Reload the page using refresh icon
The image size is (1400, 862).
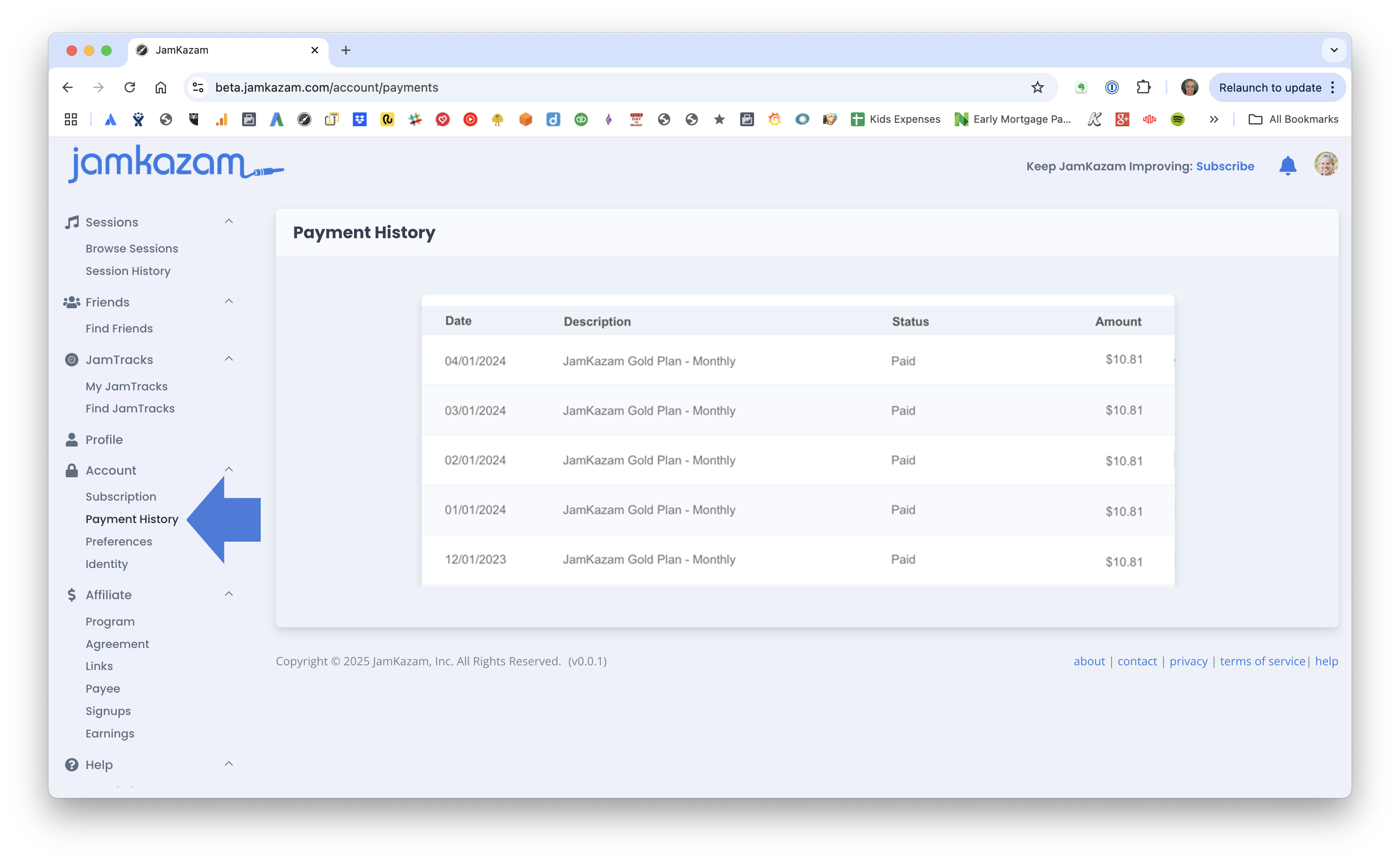130,87
